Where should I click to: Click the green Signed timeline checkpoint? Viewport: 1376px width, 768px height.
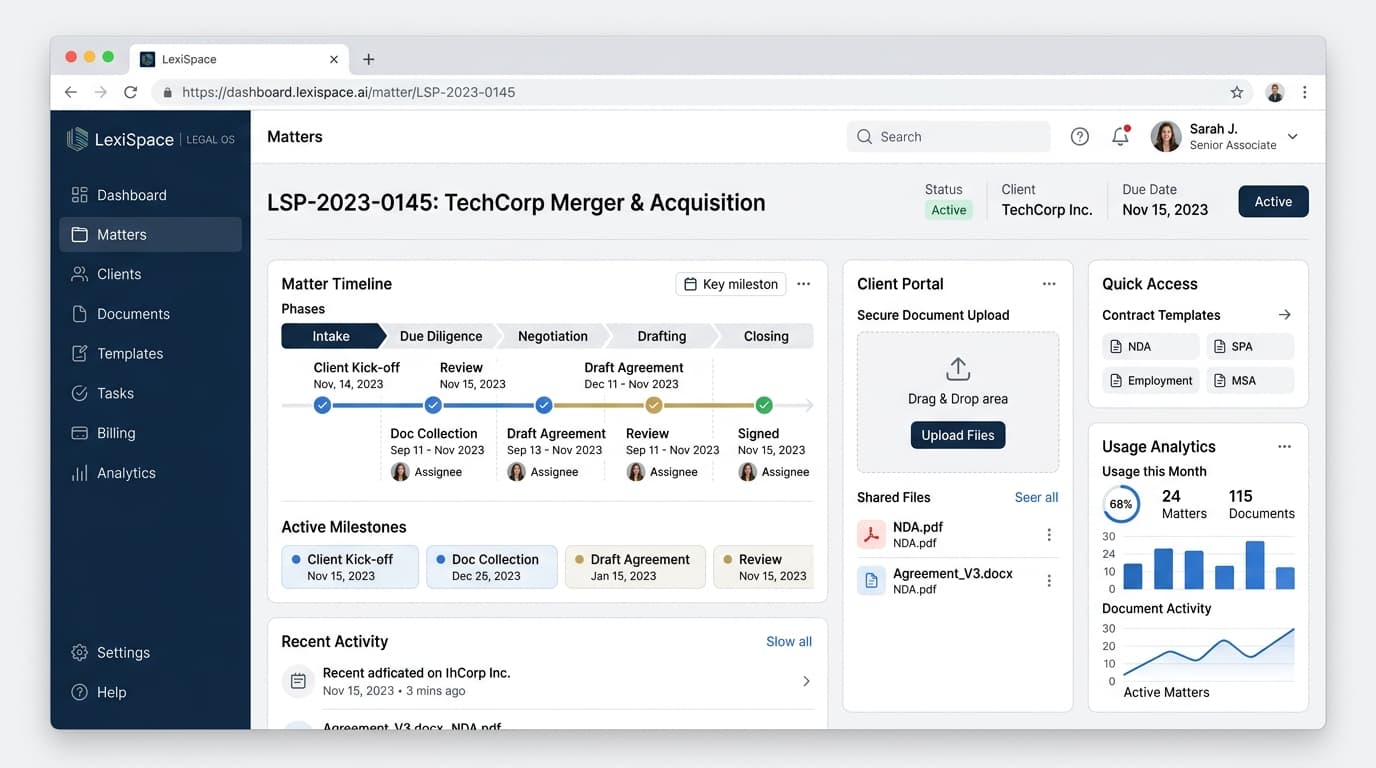tap(764, 405)
